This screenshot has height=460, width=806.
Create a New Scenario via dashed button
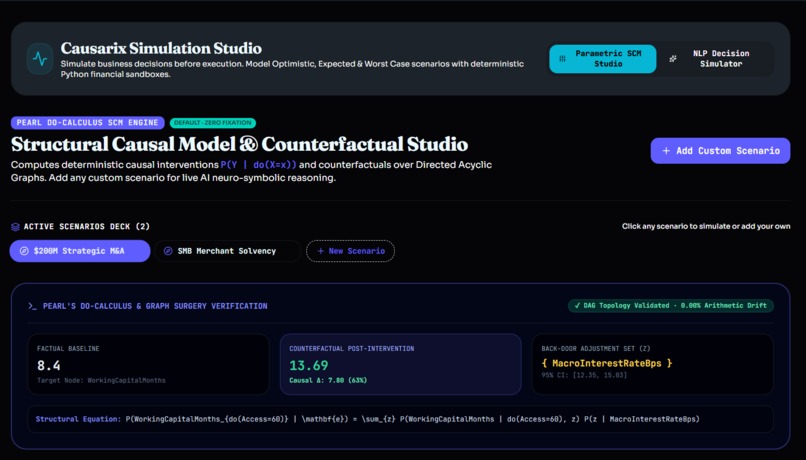351,251
